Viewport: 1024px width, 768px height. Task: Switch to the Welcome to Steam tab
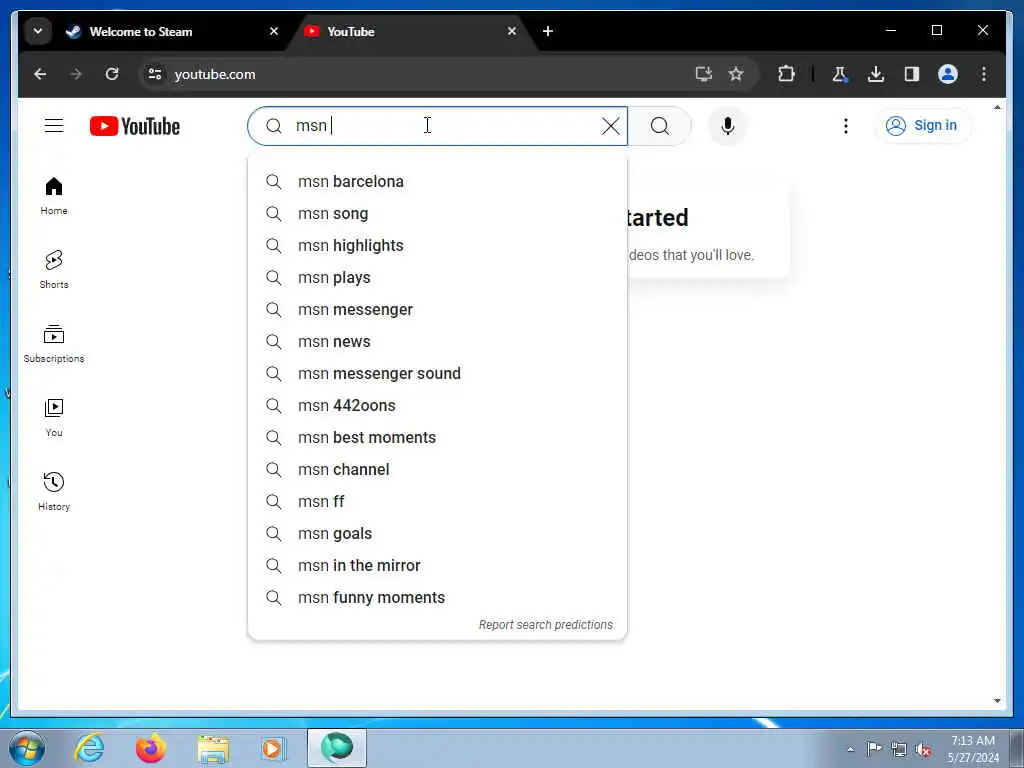(x=172, y=31)
